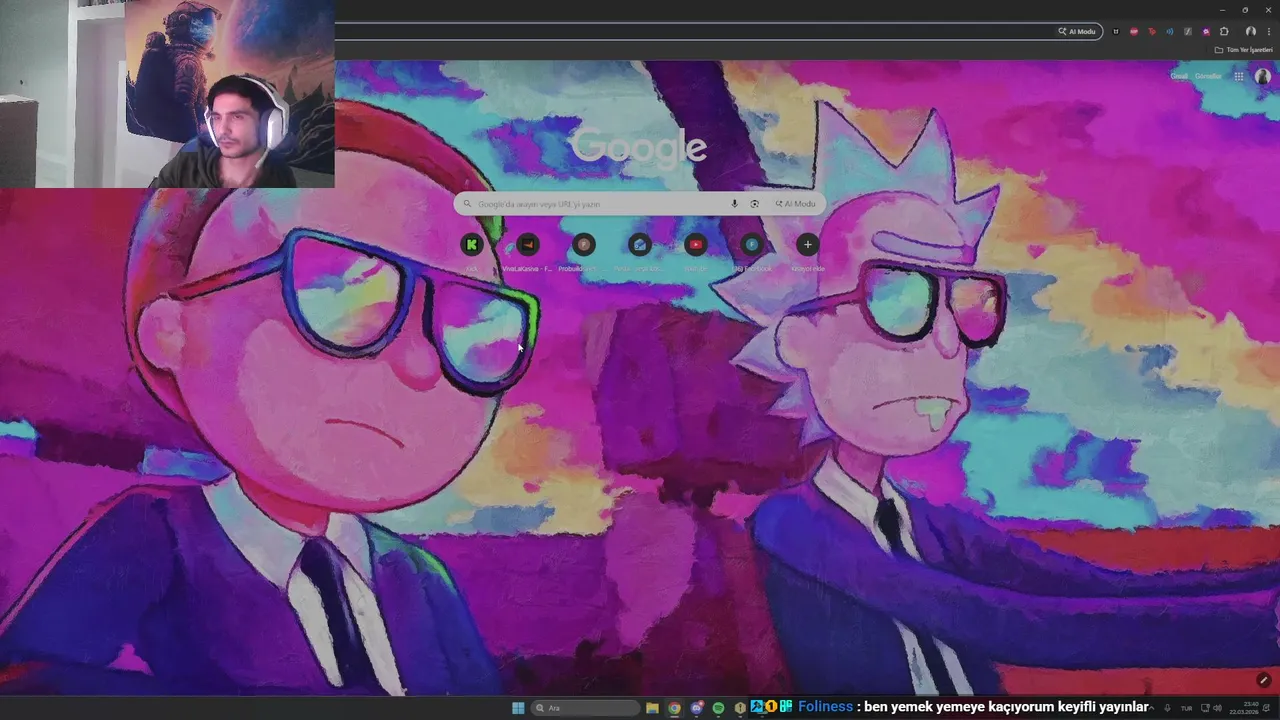Open the Gmail link
Screen dimensions: 1280x720
(1180, 76)
